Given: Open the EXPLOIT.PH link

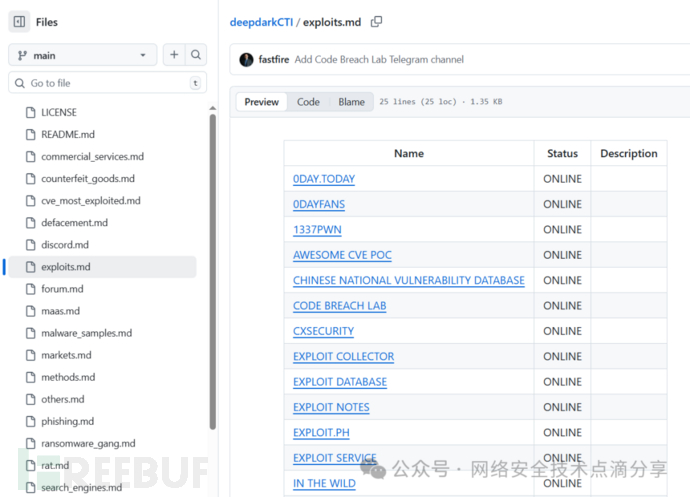Looking at the screenshot, I should coord(321,432).
